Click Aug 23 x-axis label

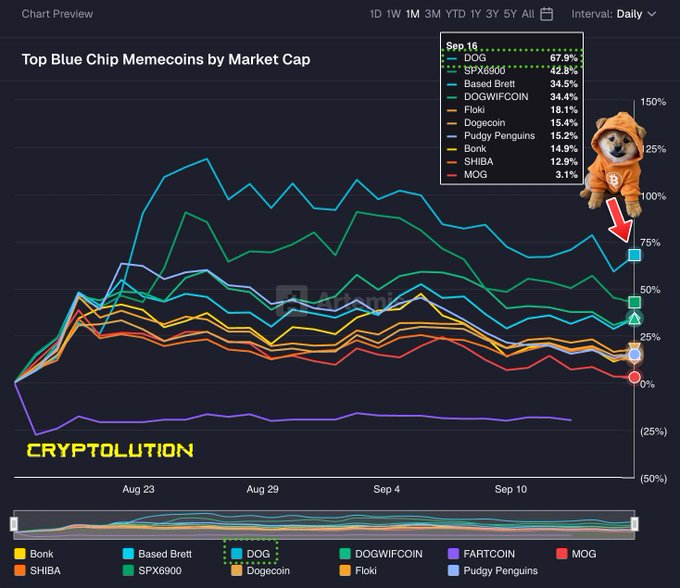point(138,490)
